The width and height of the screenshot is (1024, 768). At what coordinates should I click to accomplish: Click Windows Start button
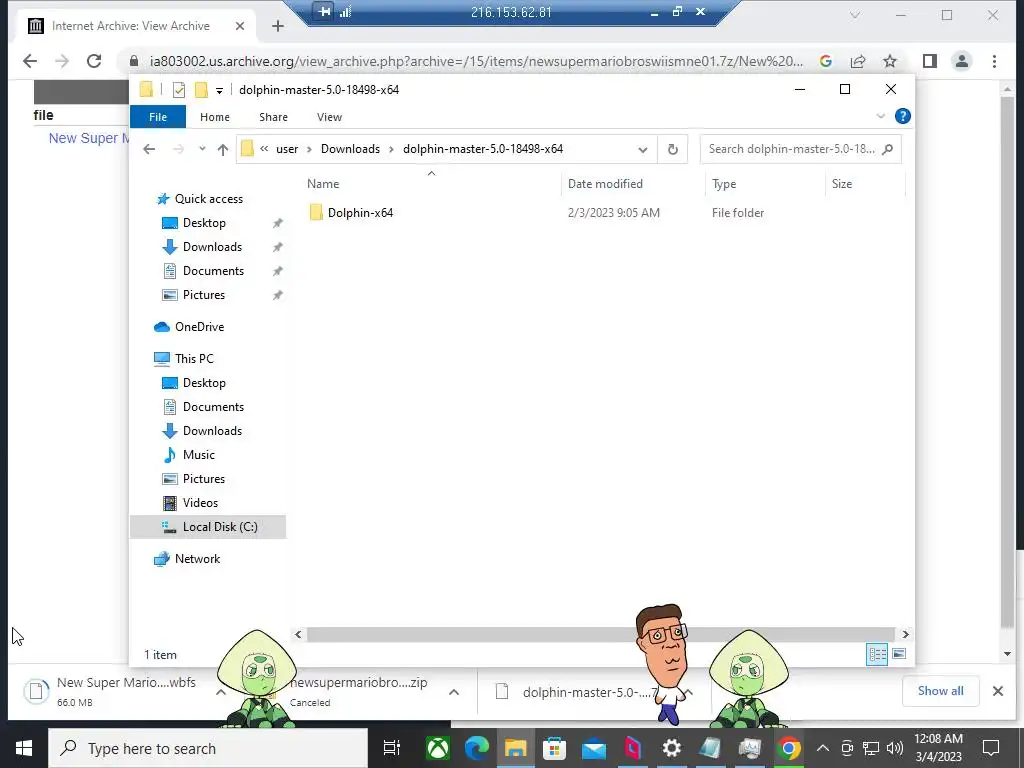24,748
